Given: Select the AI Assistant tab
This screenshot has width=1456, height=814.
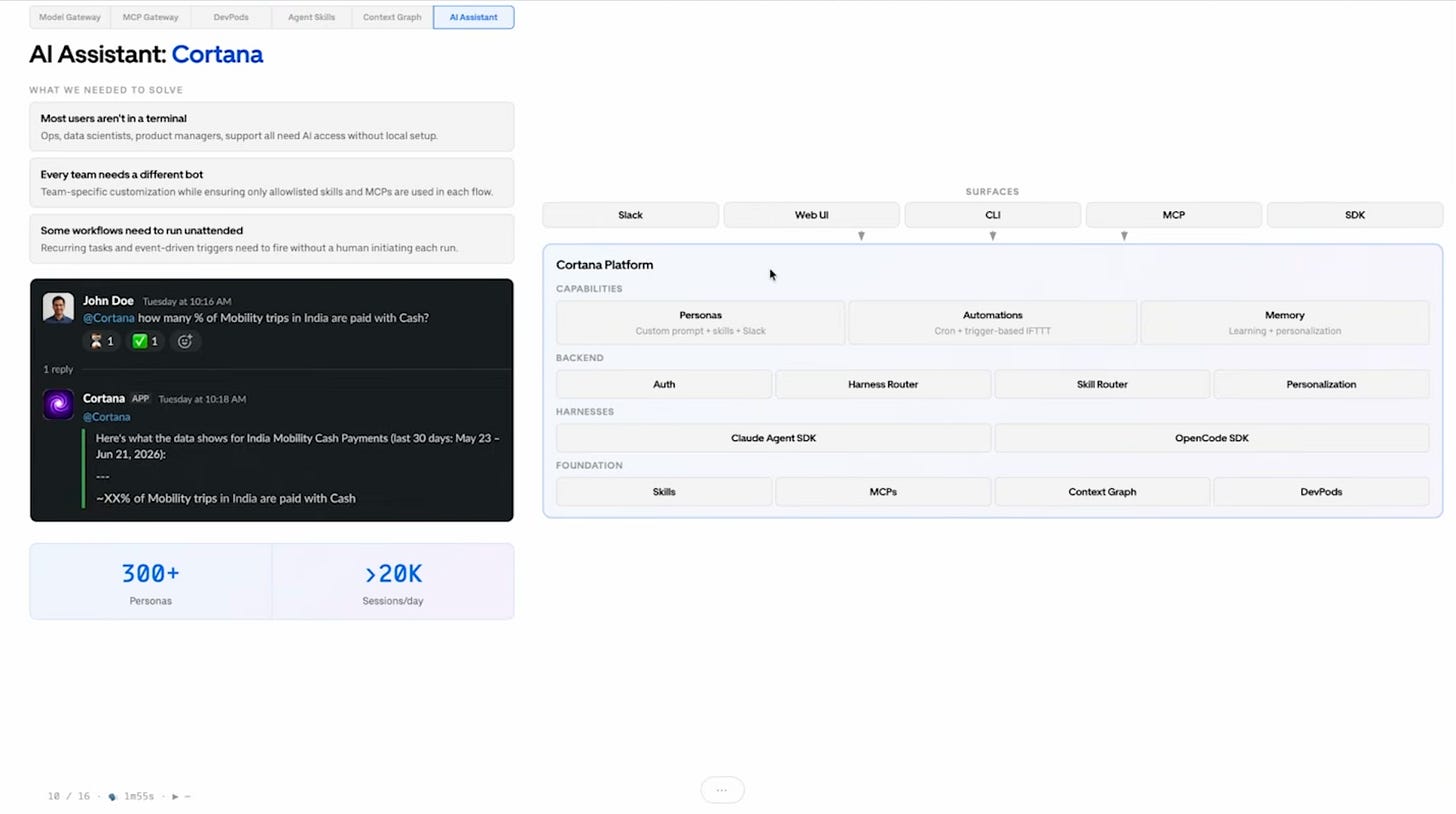Looking at the screenshot, I should (473, 17).
